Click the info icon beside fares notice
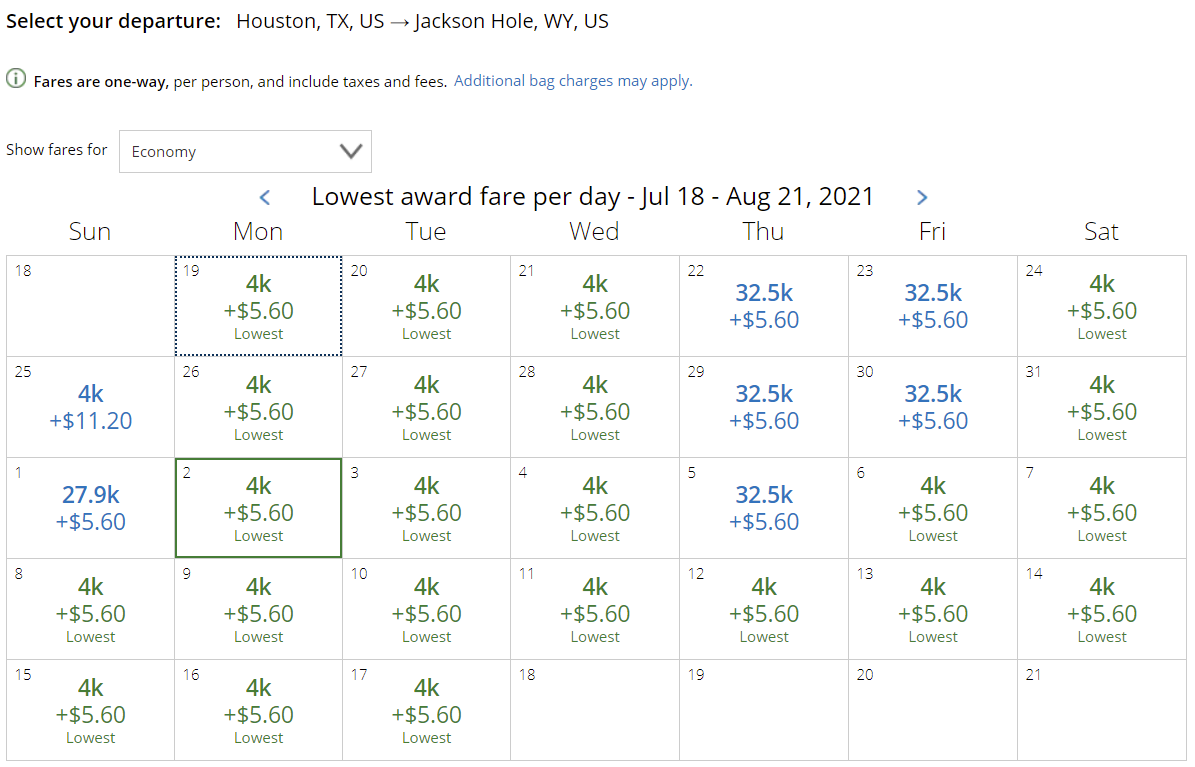1195x767 pixels. click(x=16, y=79)
